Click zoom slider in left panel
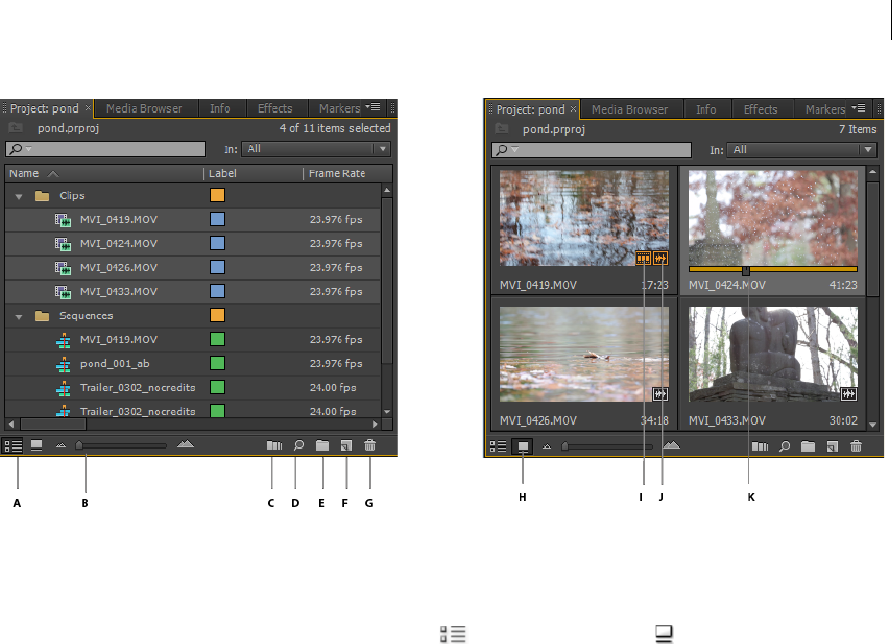Viewport: 892px width, 644px height. coord(121,446)
